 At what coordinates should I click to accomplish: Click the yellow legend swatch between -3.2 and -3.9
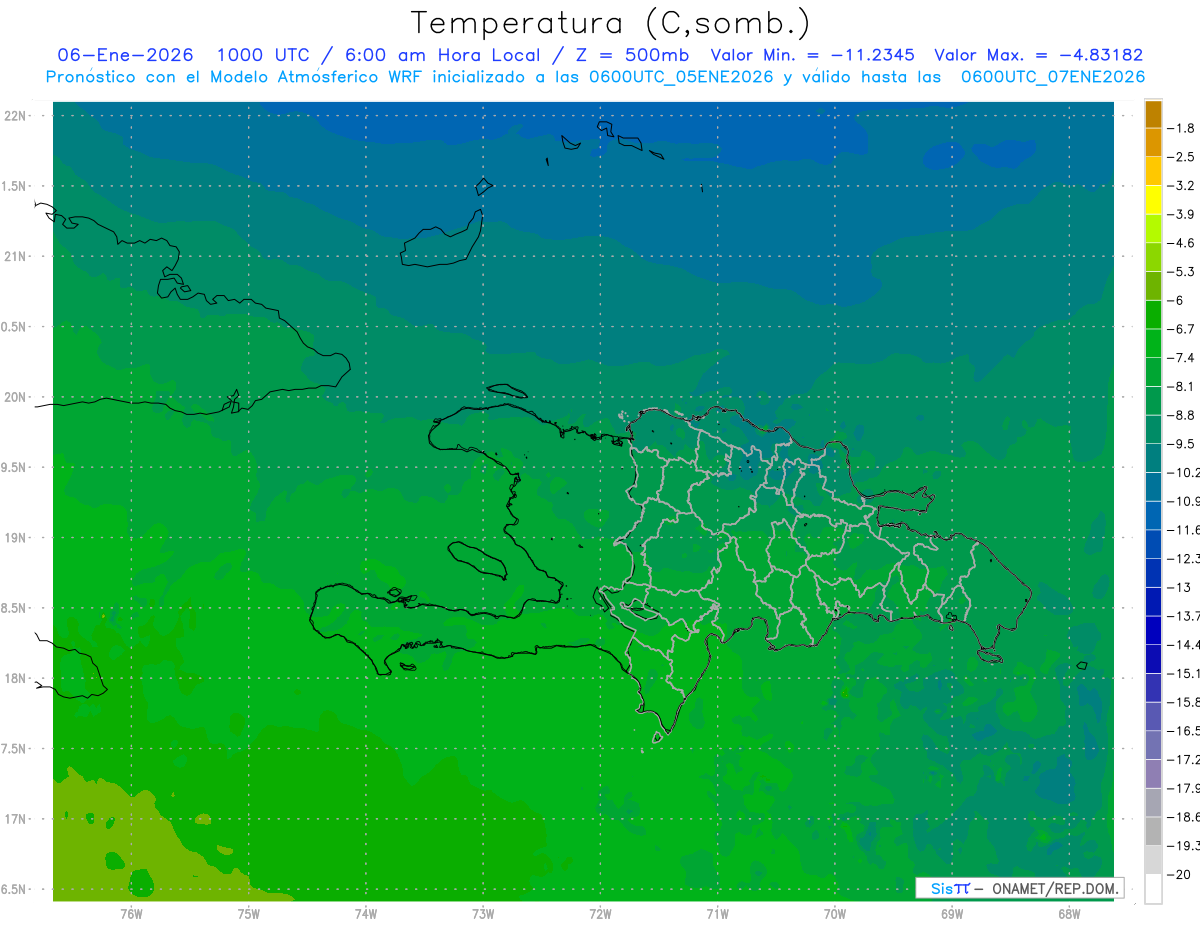(x=1153, y=200)
